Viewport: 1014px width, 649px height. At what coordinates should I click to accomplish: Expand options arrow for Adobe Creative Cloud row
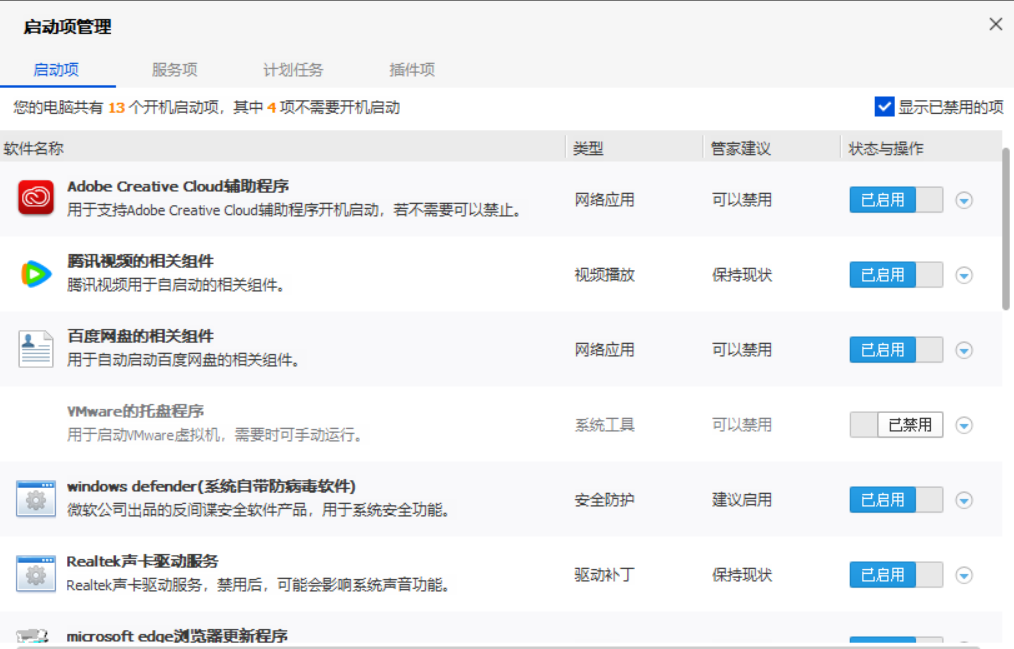pyautogui.click(x=964, y=200)
